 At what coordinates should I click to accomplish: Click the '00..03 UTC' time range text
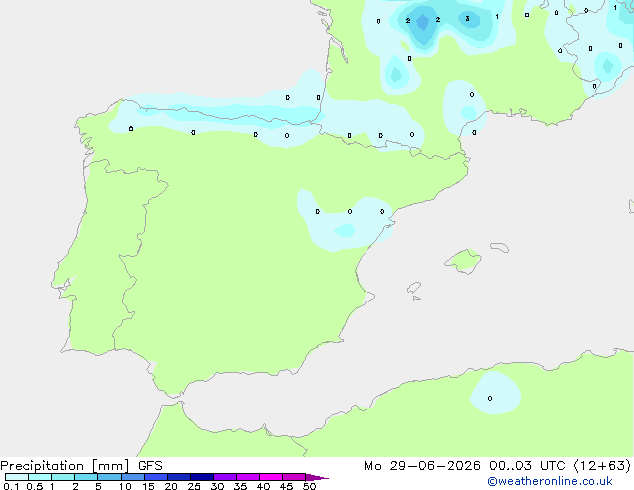527,466
